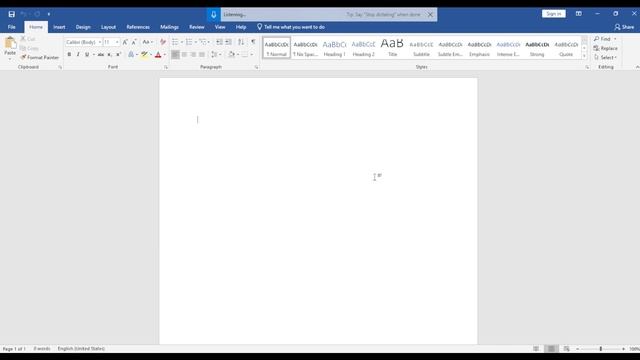The image size is (640, 360).
Task: Open font color dropdown arrow
Action: click(164, 55)
